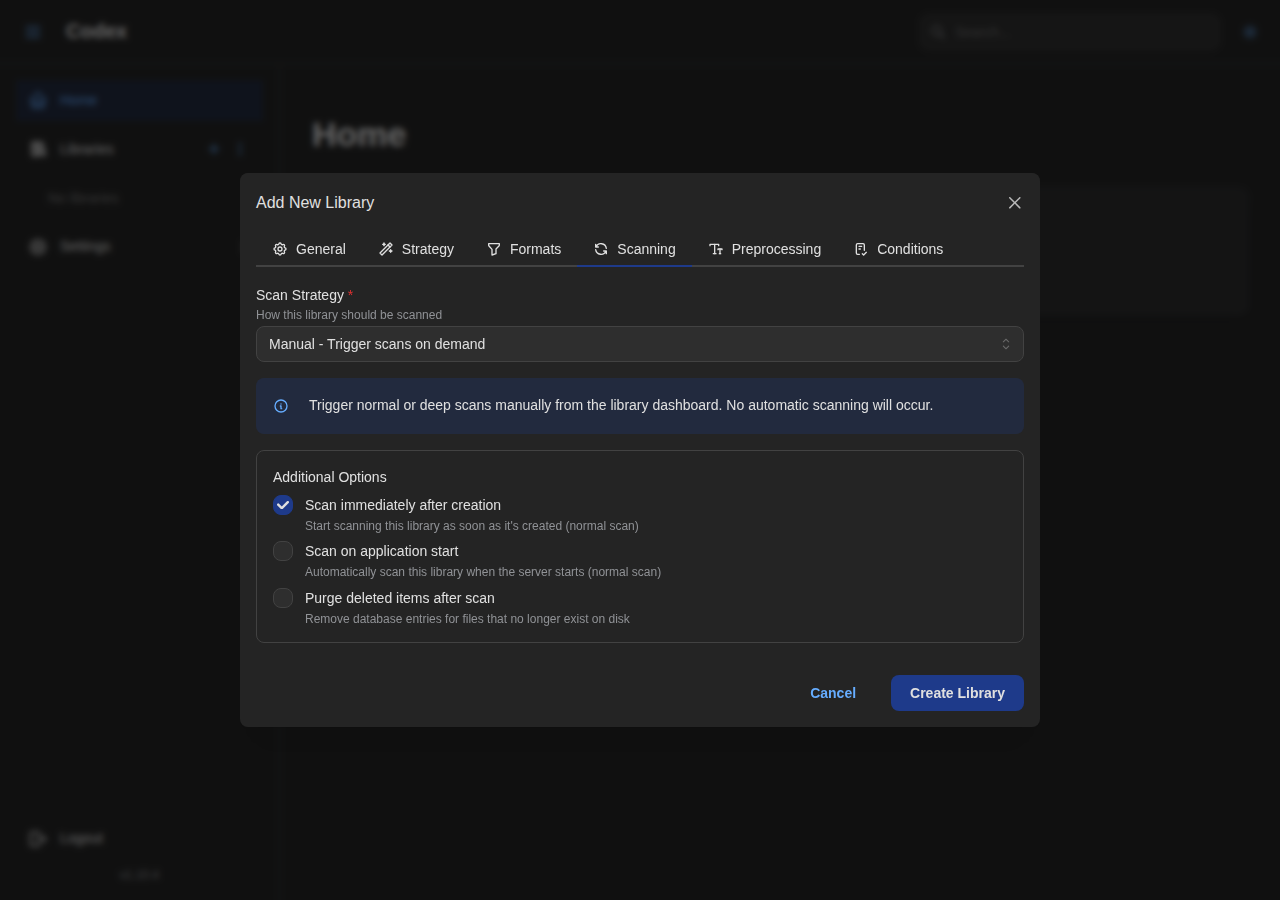Screen dimensions: 1280x900
Task: Enable Purge deleted items after scan
Action: tap(282, 597)
